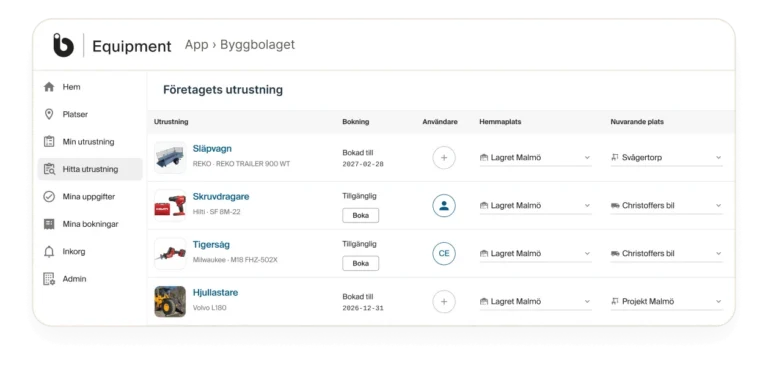768x373 pixels.
Task: Click the Hilti SF 8M-22 model text
Action: click(x=216, y=212)
